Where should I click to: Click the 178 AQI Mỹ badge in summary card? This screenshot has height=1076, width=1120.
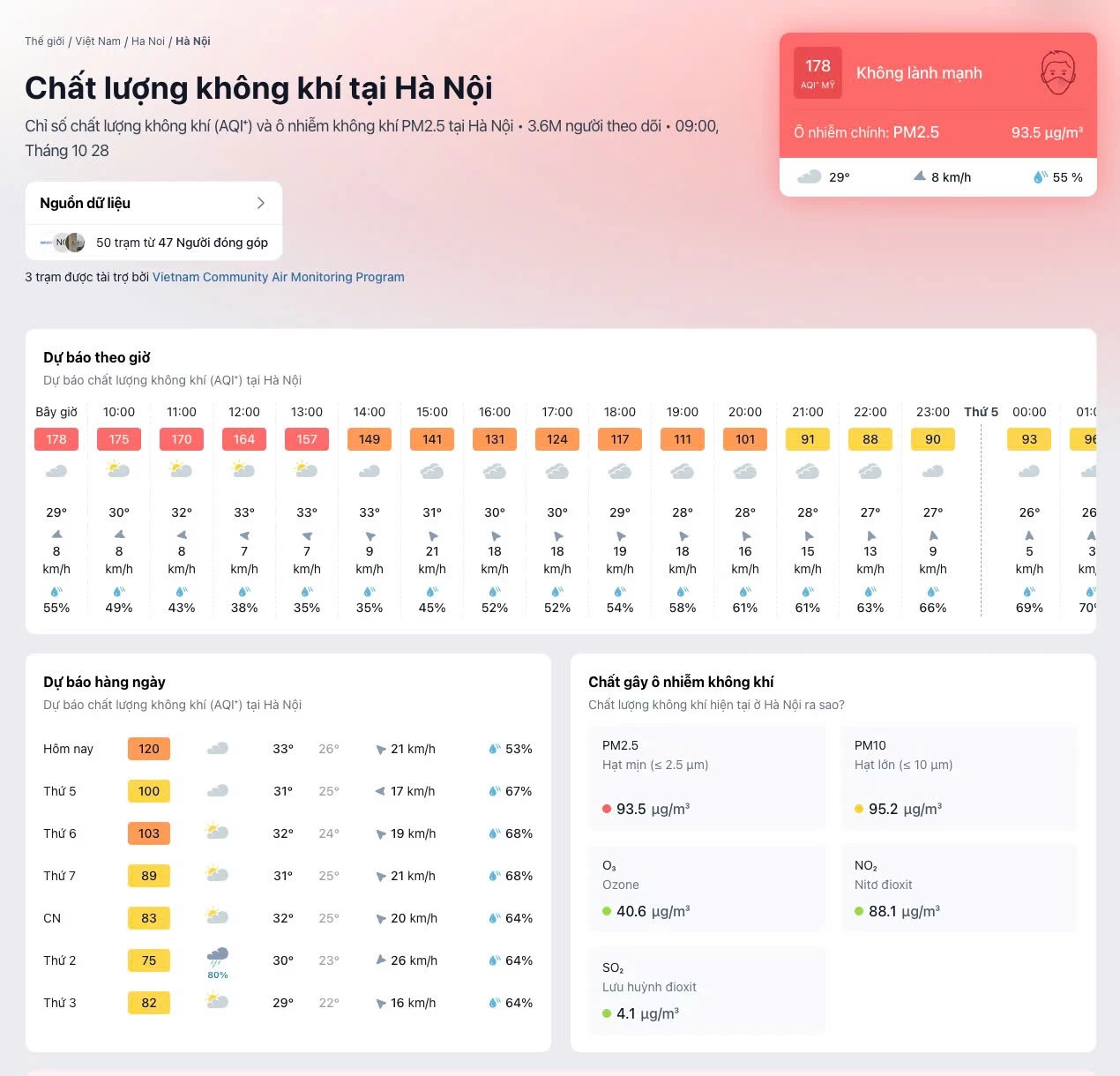point(818,72)
